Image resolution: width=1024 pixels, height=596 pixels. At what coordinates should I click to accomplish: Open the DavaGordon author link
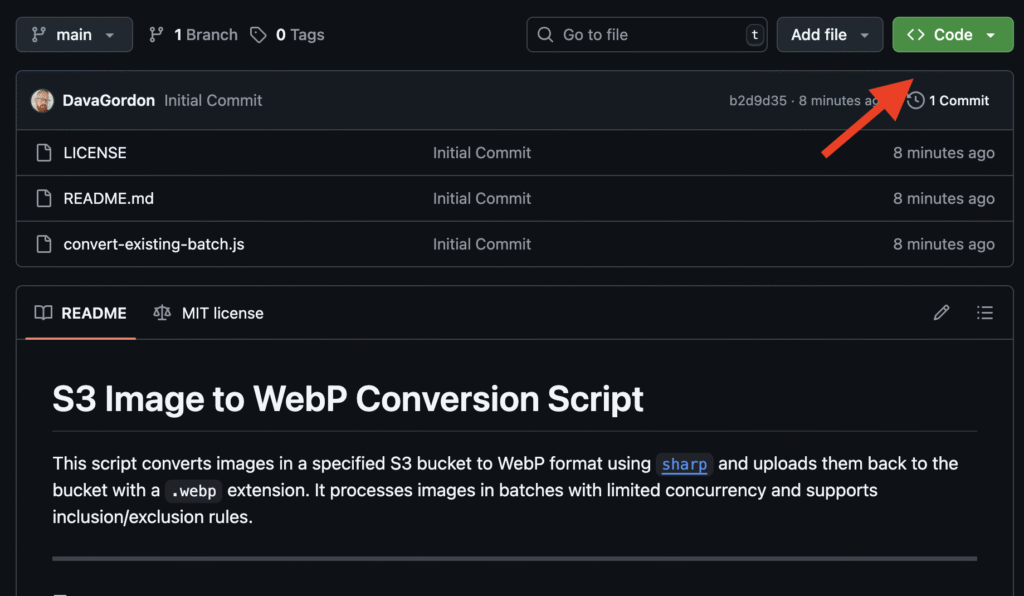coord(108,101)
